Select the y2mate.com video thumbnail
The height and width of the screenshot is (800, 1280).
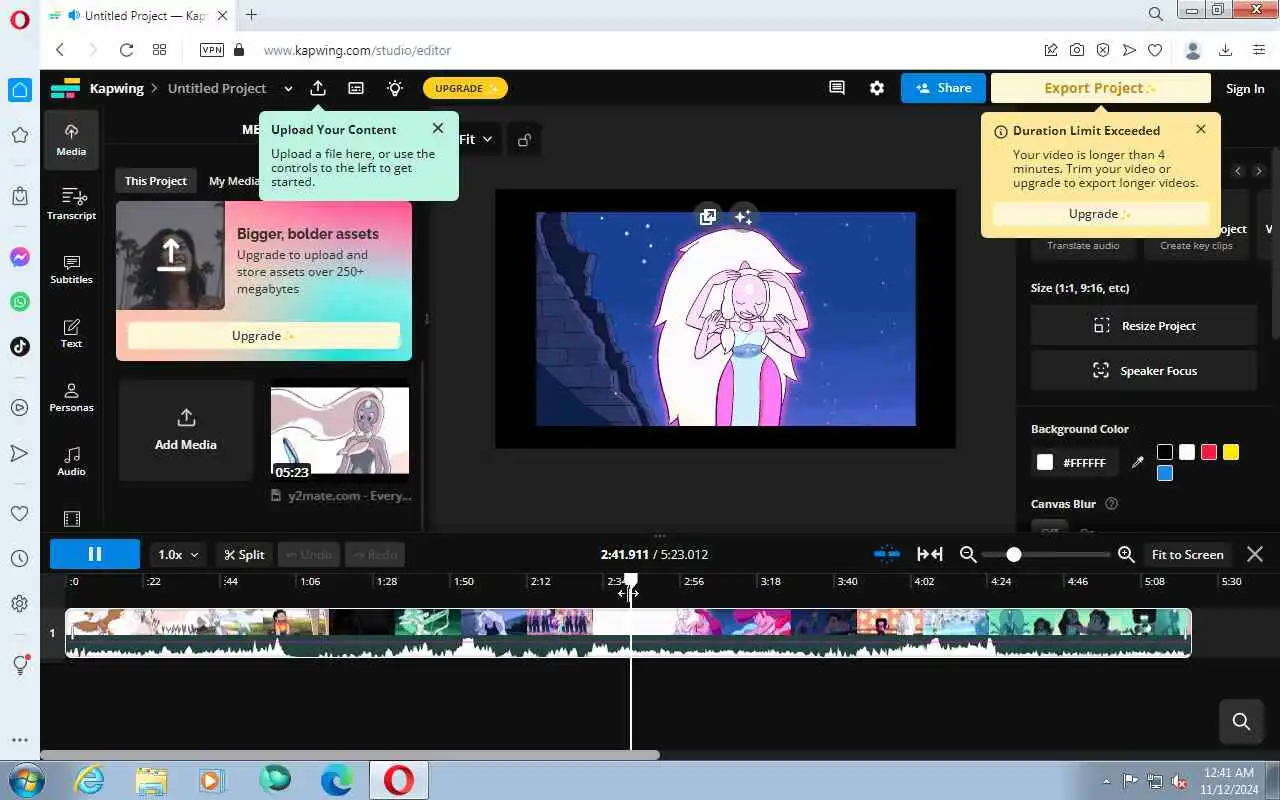pyautogui.click(x=340, y=431)
